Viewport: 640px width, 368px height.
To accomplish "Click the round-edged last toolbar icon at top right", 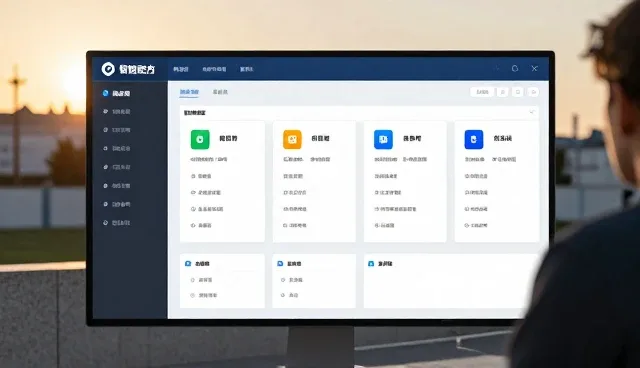I will [x=533, y=92].
